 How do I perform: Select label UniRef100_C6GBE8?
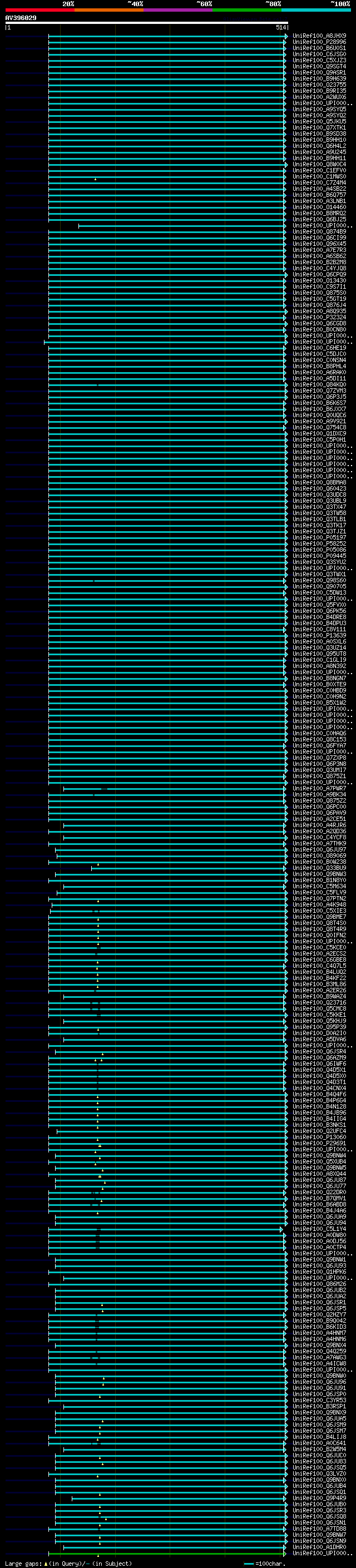coord(319,959)
